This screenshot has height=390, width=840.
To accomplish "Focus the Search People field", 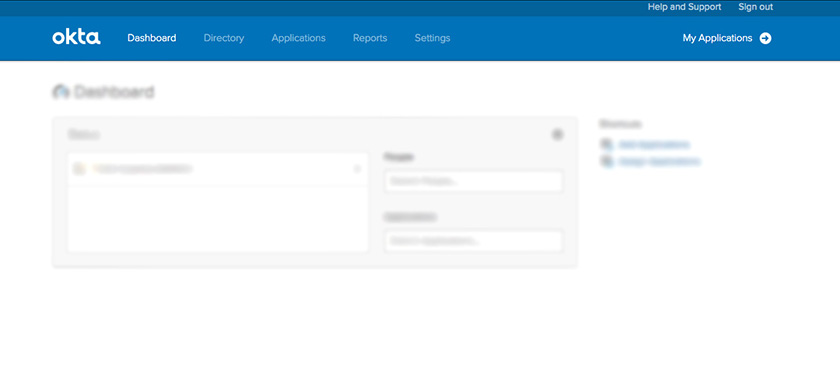I will click(474, 182).
